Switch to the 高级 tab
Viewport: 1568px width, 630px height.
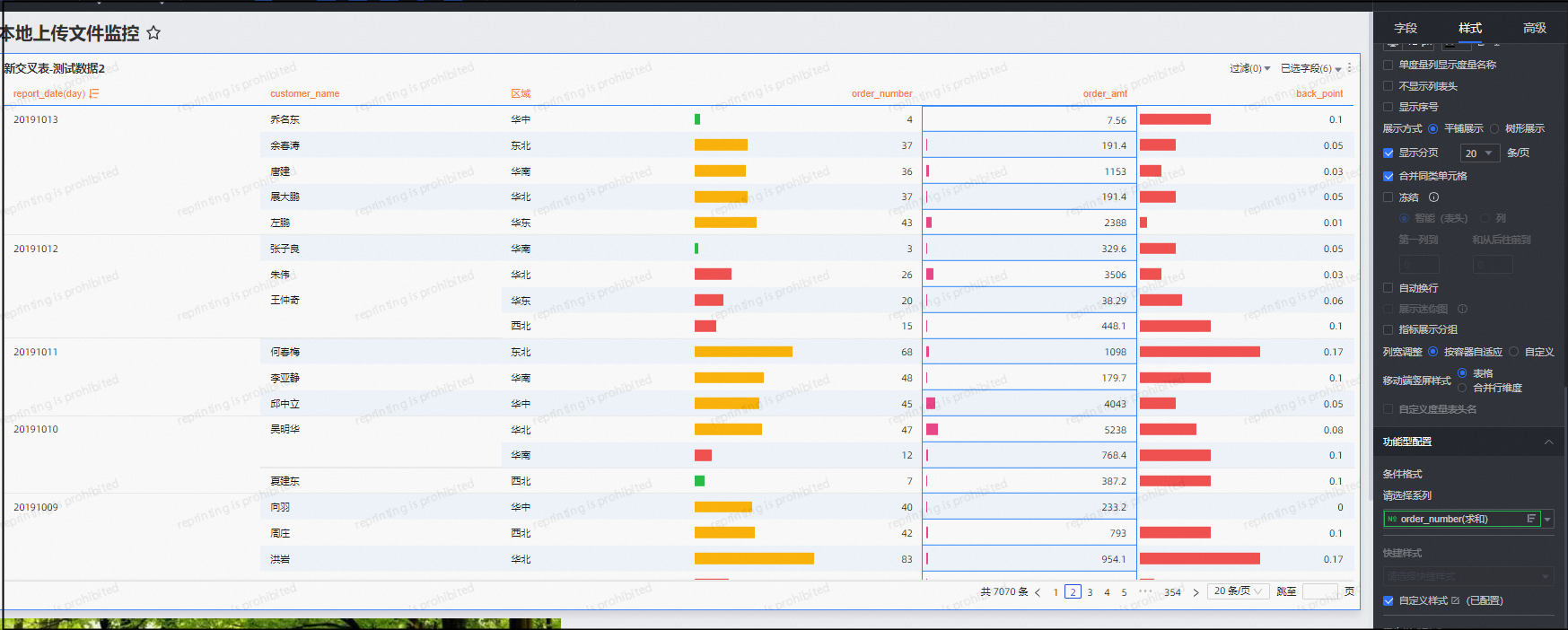(x=1535, y=28)
